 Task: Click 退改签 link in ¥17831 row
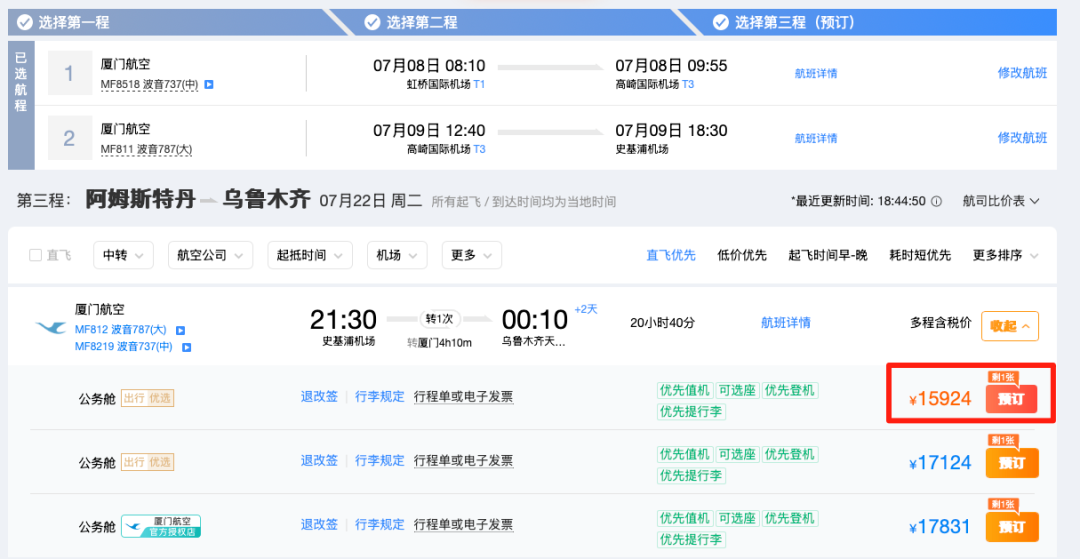pos(320,525)
